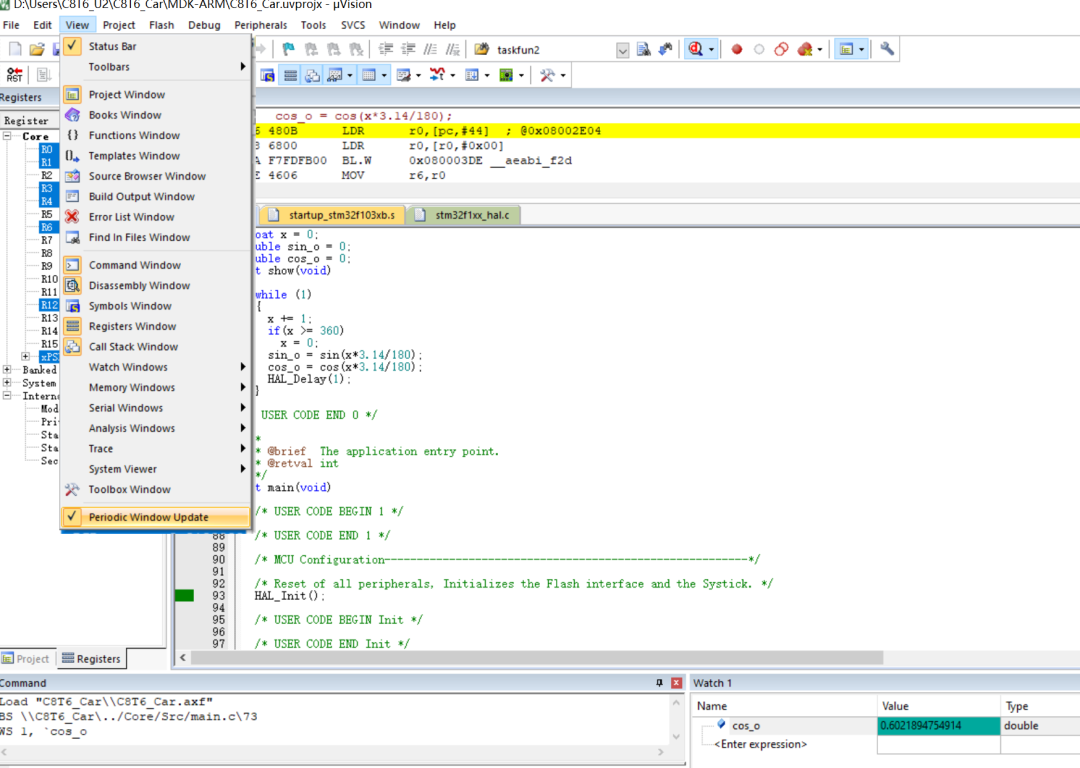Viewport: 1080px width, 768px height.
Task: Click the Window Layout toolbar icon
Action: (846, 49)
